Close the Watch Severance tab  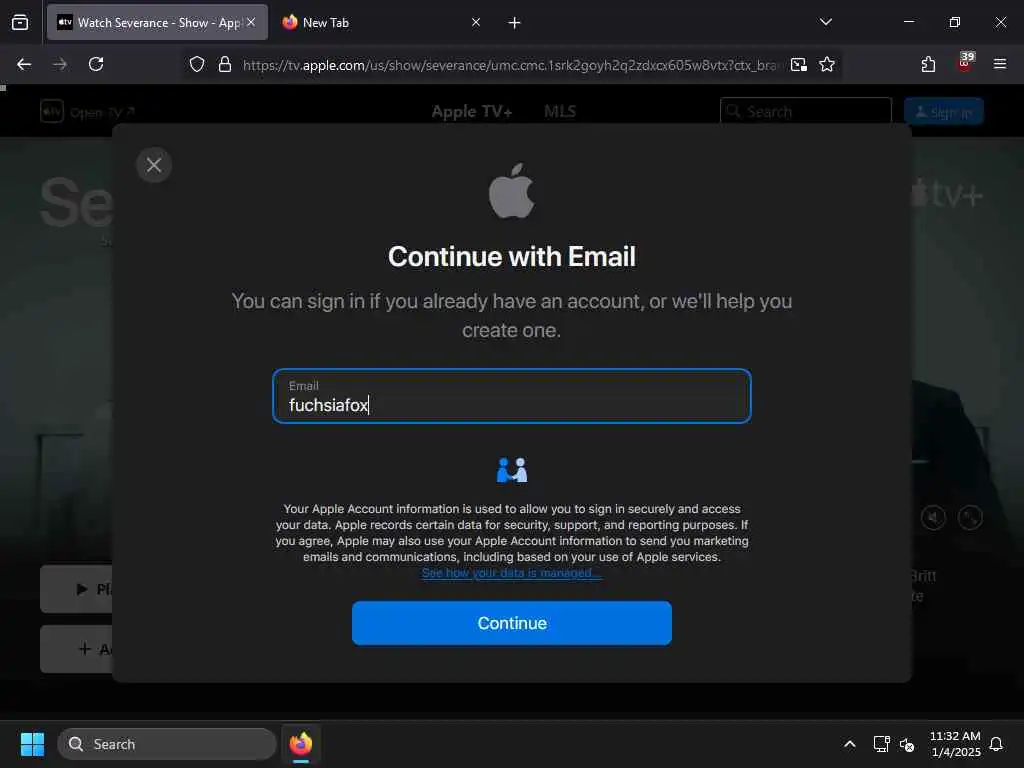251,22
